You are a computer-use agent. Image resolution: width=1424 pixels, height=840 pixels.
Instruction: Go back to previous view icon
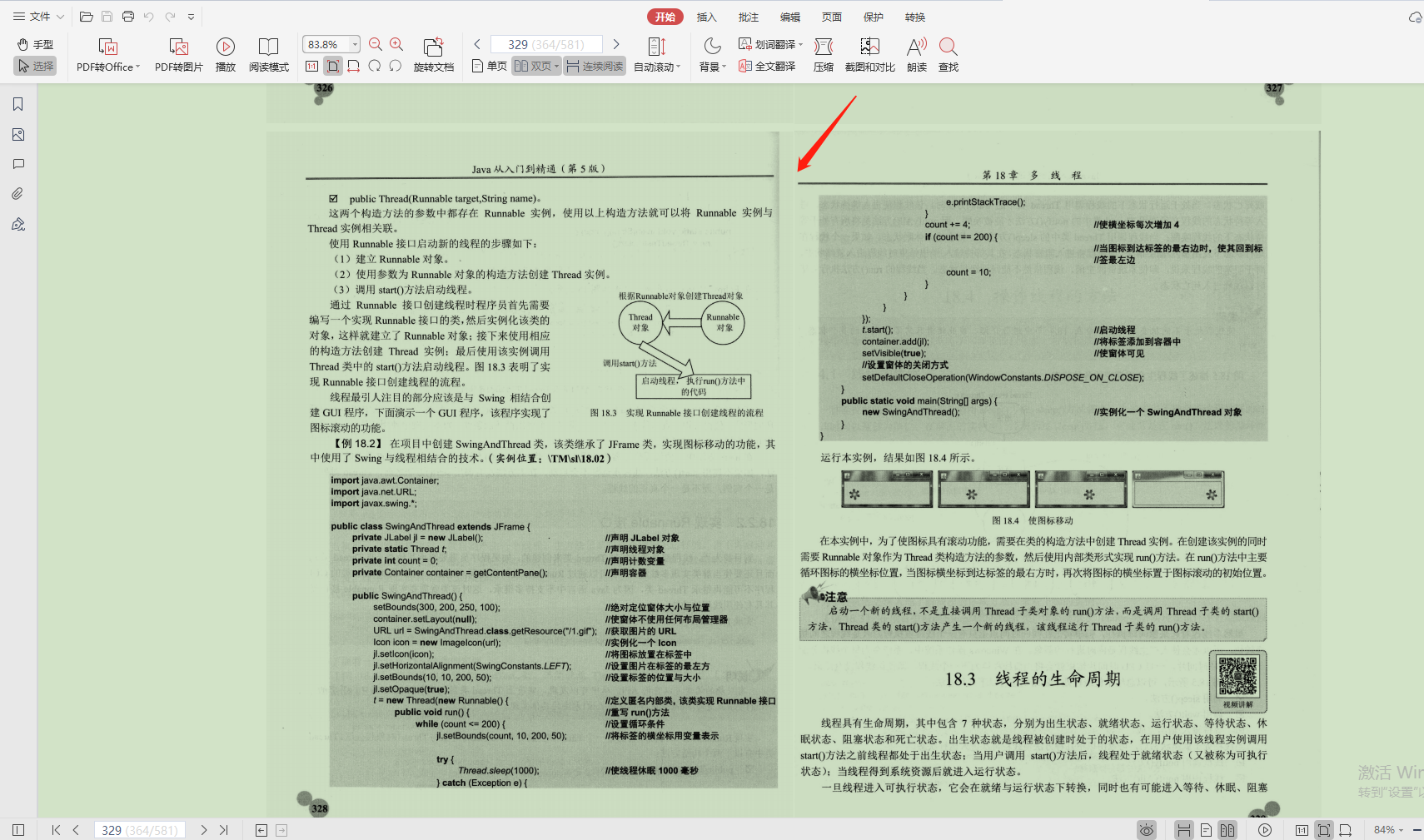pos(261,830)
